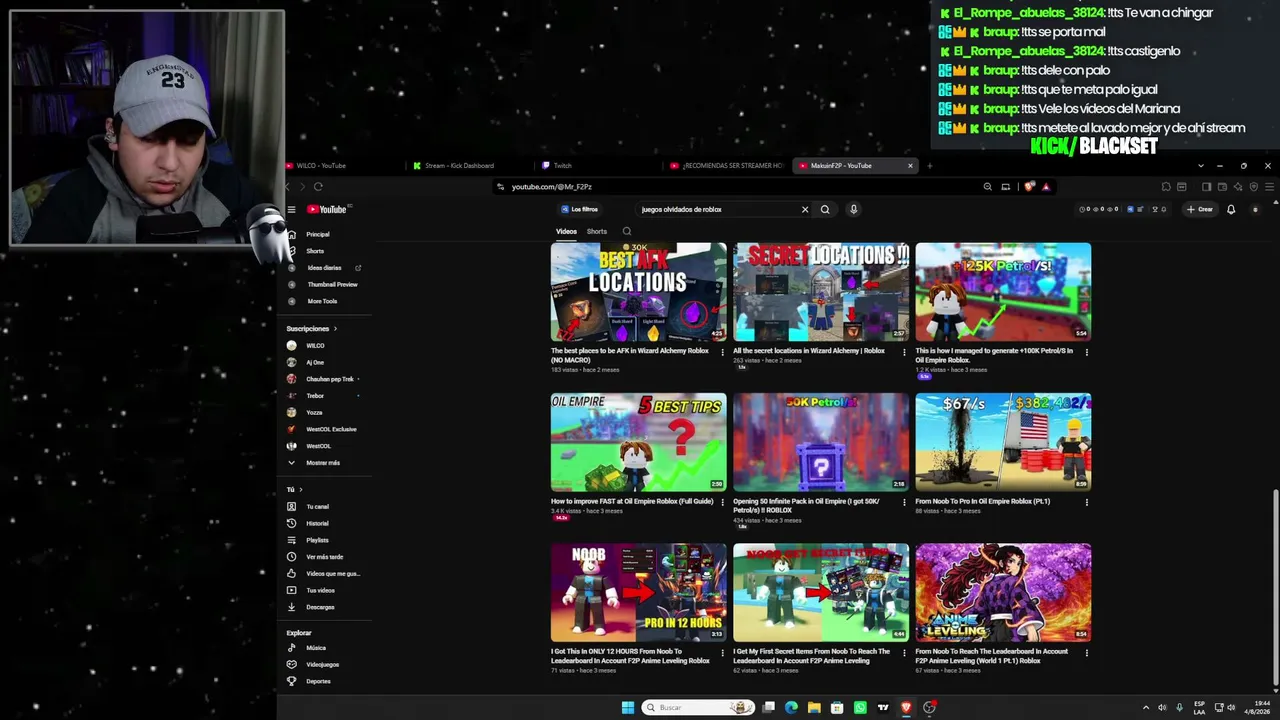
Task: Open liked videos thumbs-up icon
Action: 291,574
